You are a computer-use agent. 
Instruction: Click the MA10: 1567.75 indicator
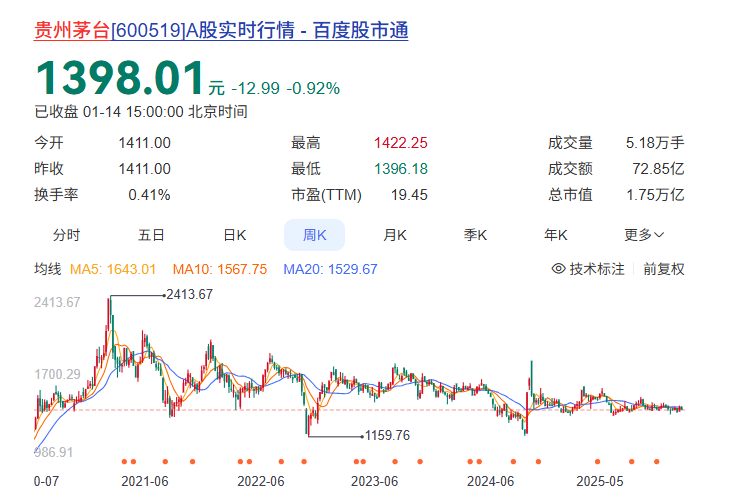pos(220,269)
